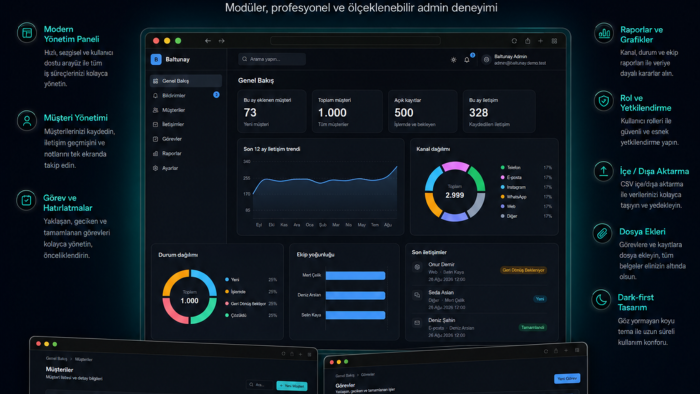Open the Baltunay Admin profile menu
The width and height of the screenshot is (700, 394).
point(514,59)
